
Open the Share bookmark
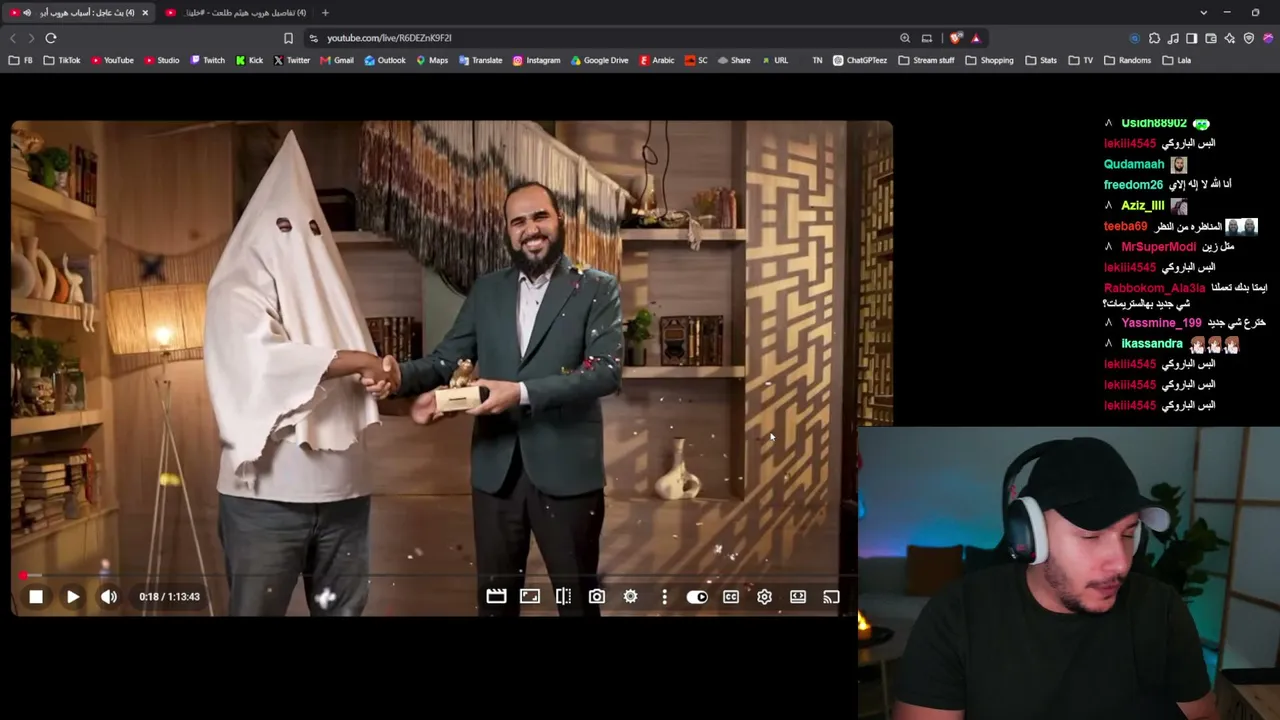[x=734, y=60]
